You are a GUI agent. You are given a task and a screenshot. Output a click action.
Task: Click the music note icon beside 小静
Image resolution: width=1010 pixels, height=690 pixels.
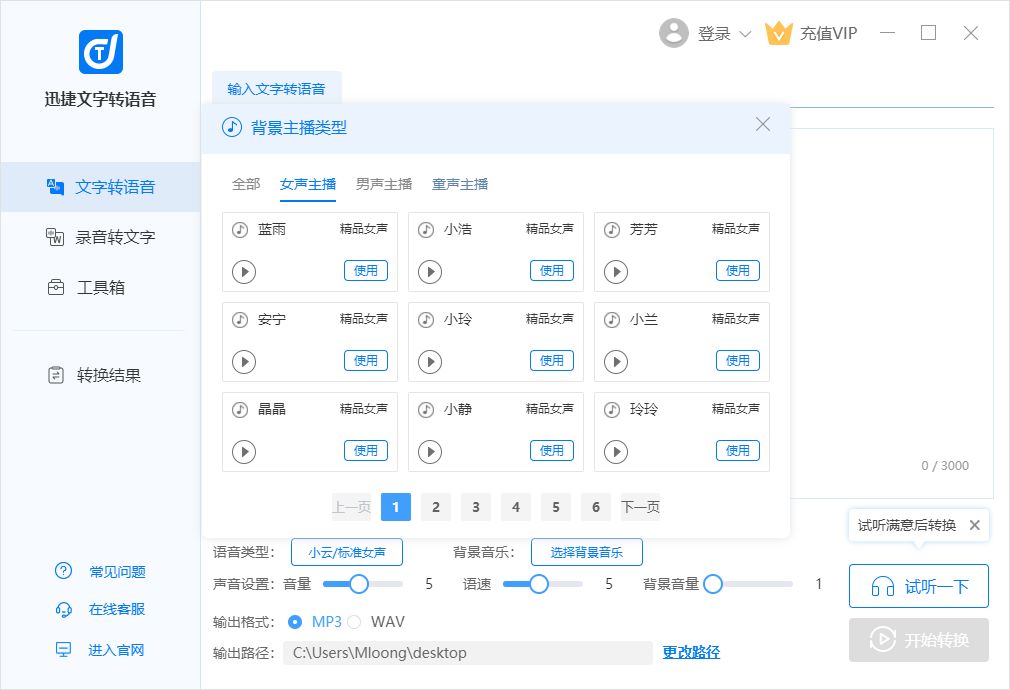tap(426, 410)
